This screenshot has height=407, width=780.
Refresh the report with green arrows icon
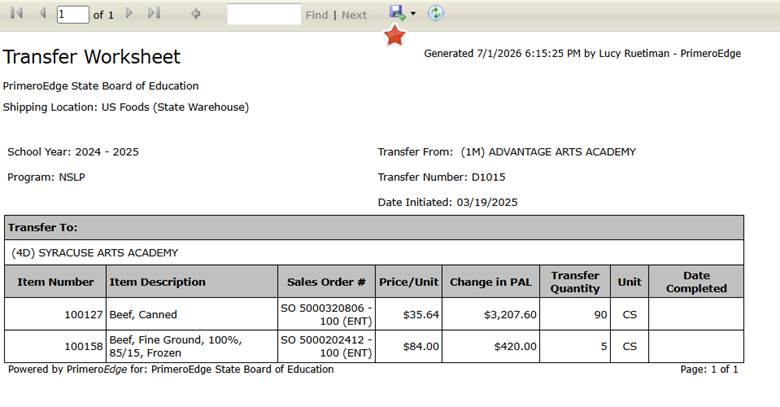point(435,13)
